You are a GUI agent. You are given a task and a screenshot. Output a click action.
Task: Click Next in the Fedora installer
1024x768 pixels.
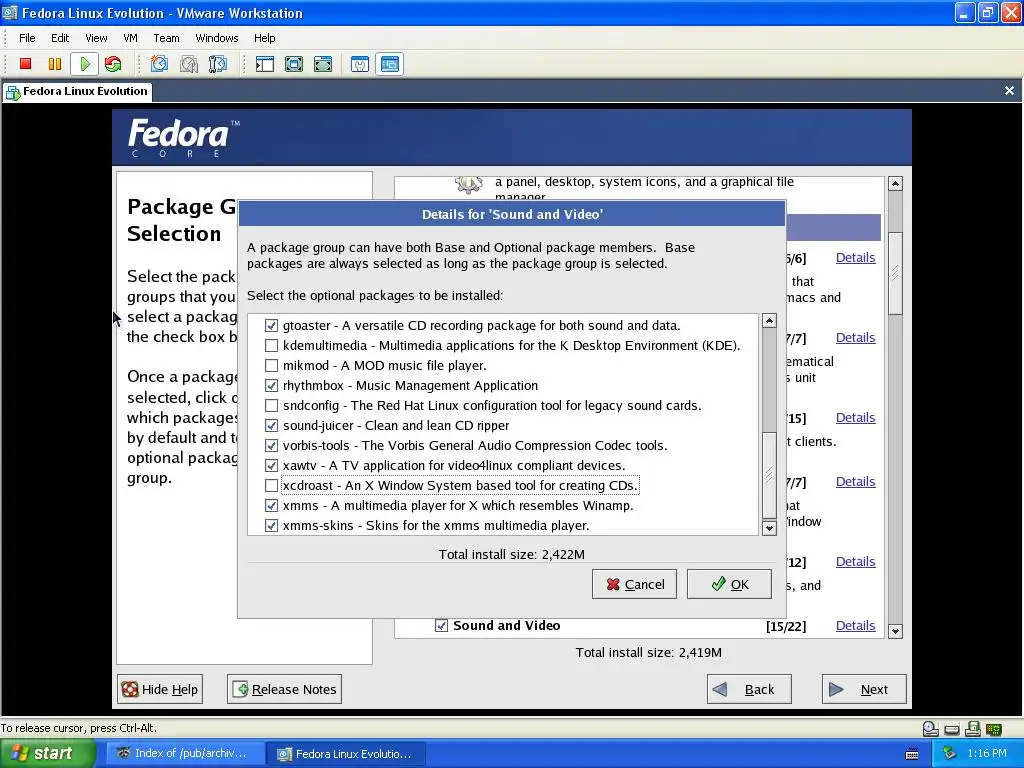(864, 690)
